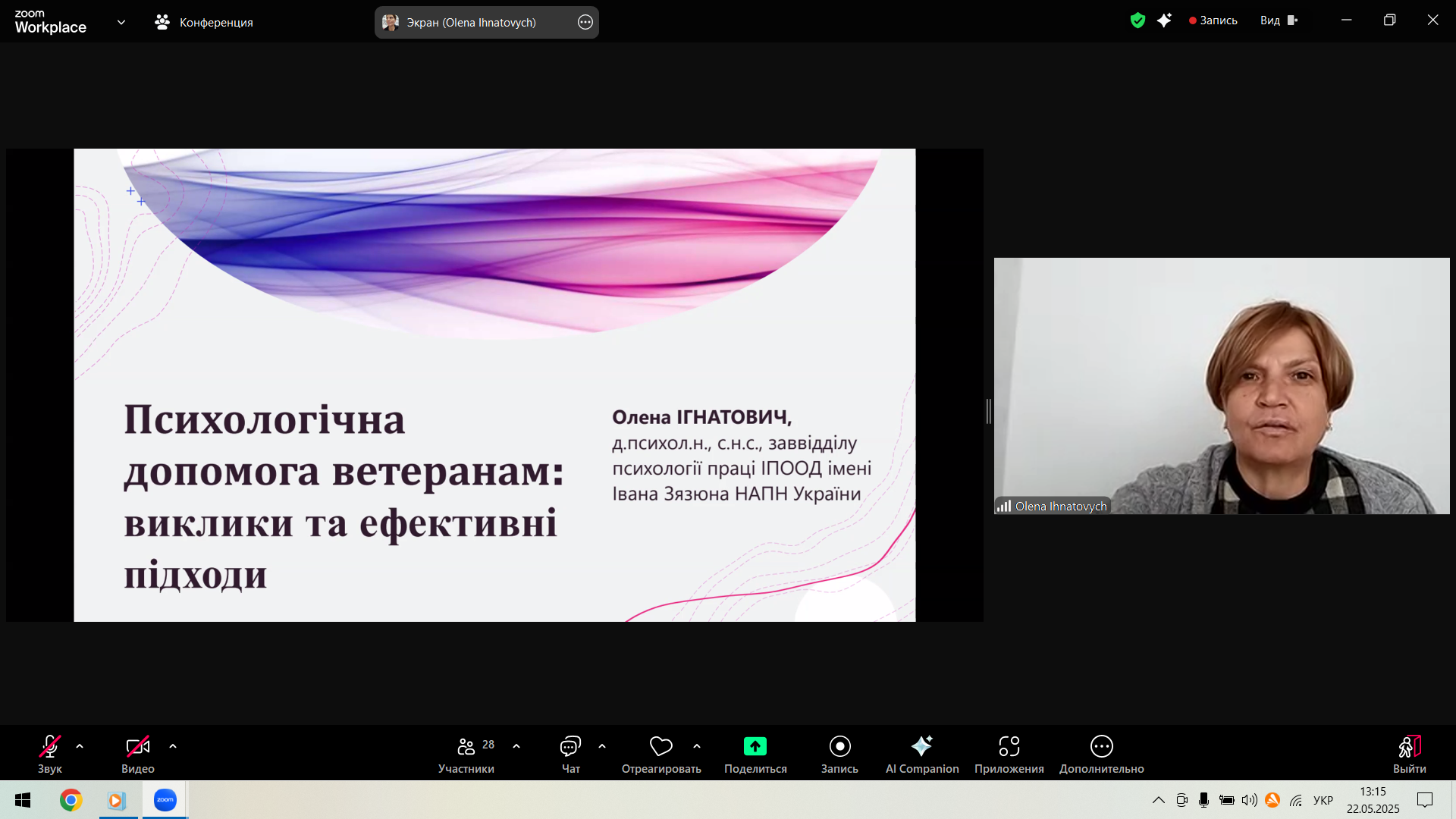The height and width of the screenshot is (819, 1456).
Task: Click the green Share screen icon
Action: point(755,747)
